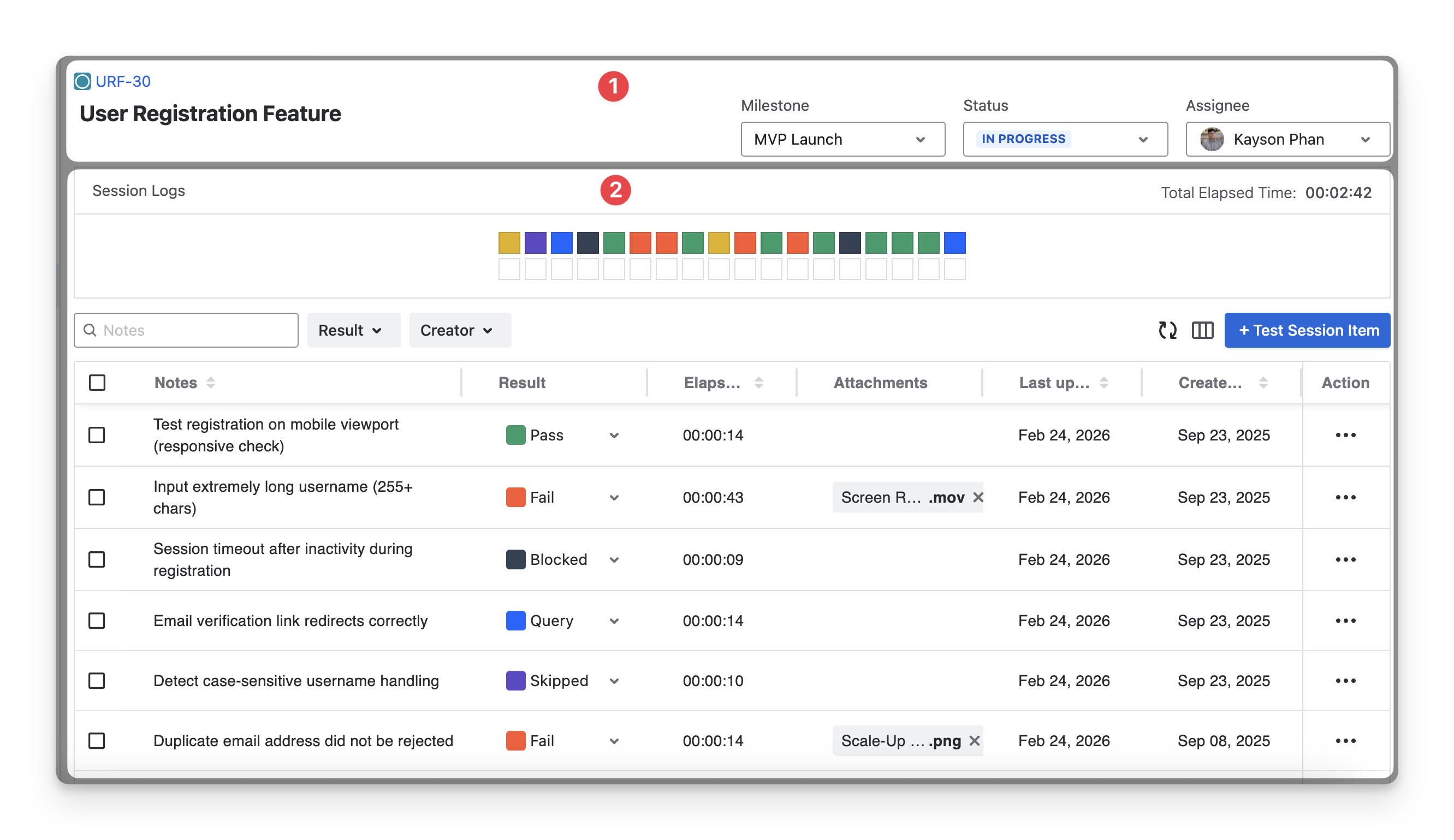Open the URF-30 issue link
The height and width of the screenshot is (840, 1454).
coord(123,81)
